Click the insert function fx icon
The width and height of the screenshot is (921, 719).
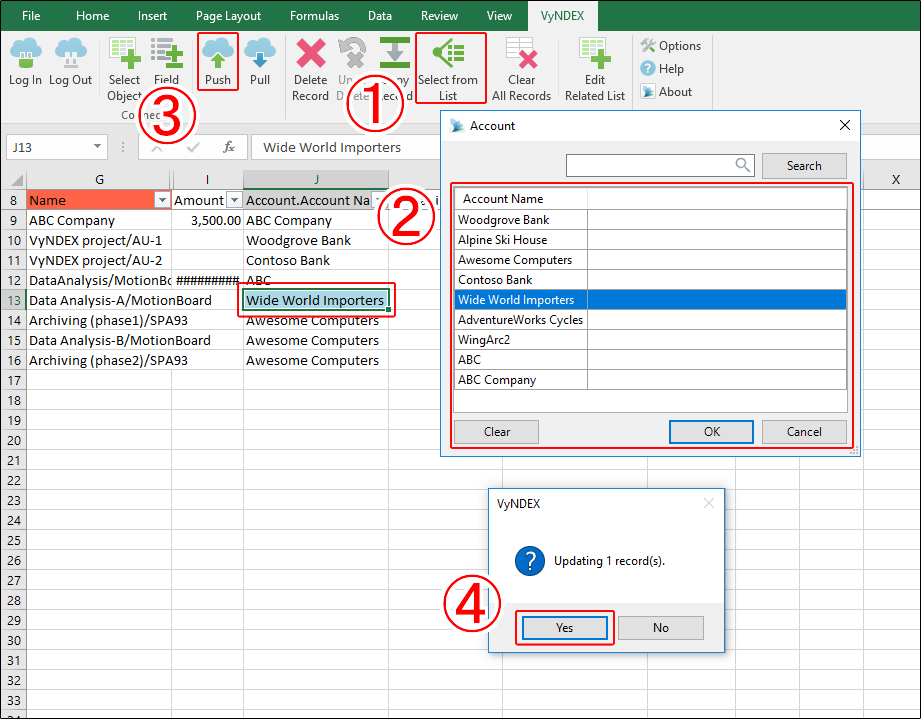(x=229, y=147)
